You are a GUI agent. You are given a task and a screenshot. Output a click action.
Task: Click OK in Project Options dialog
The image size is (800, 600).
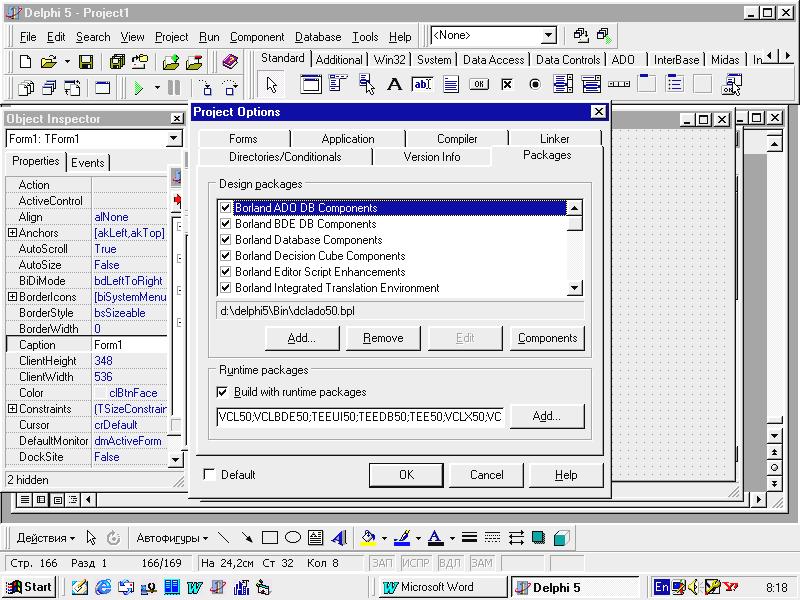406,475
